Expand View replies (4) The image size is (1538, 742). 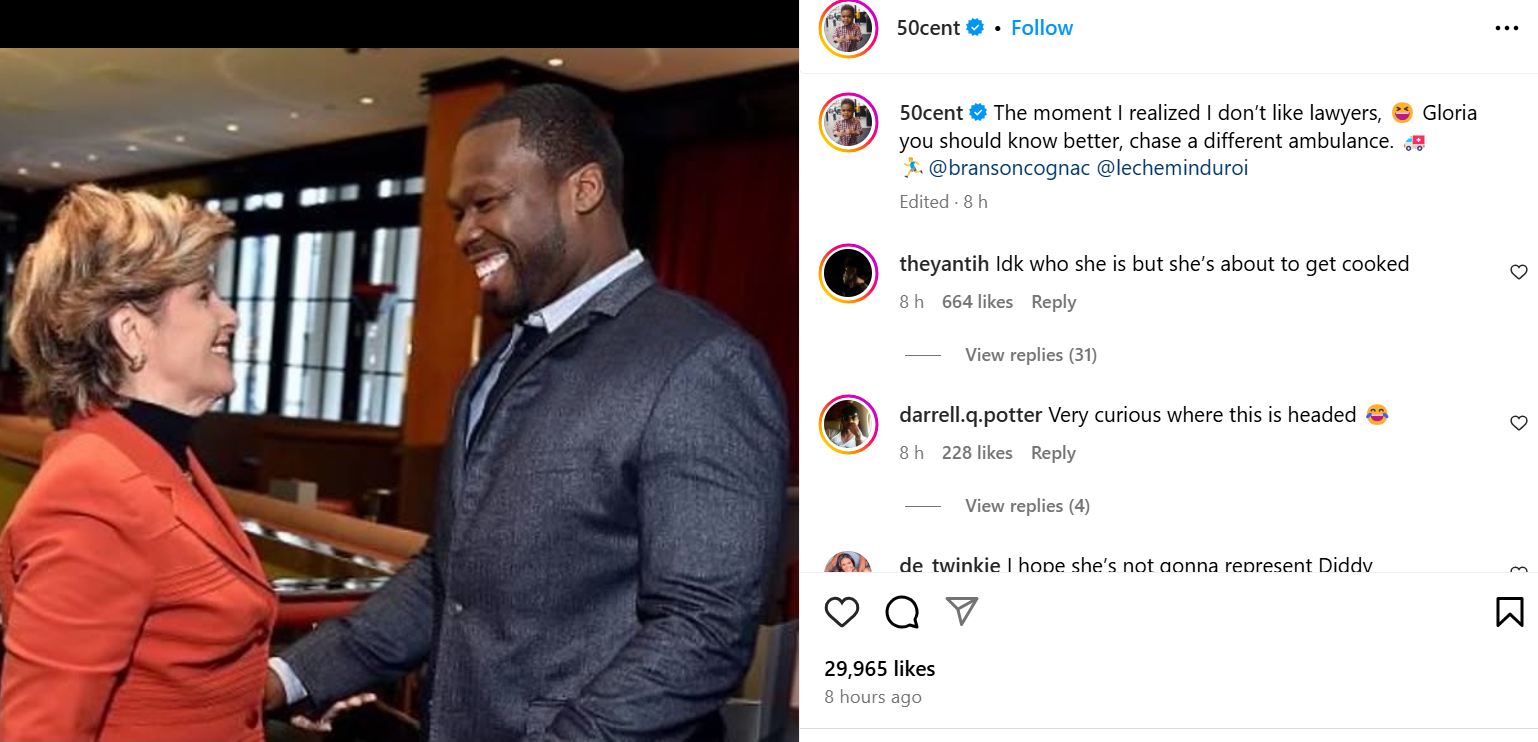[1027, 506]
